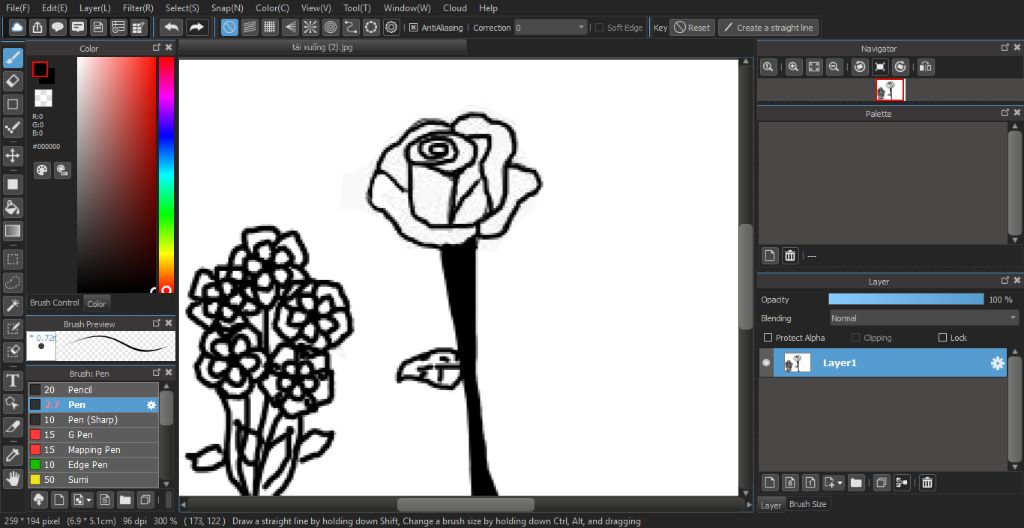Add a layer folder in Layer panel
Image resolution: width=1024 pixels, height=528 pixels.
(x=856, y=483)
